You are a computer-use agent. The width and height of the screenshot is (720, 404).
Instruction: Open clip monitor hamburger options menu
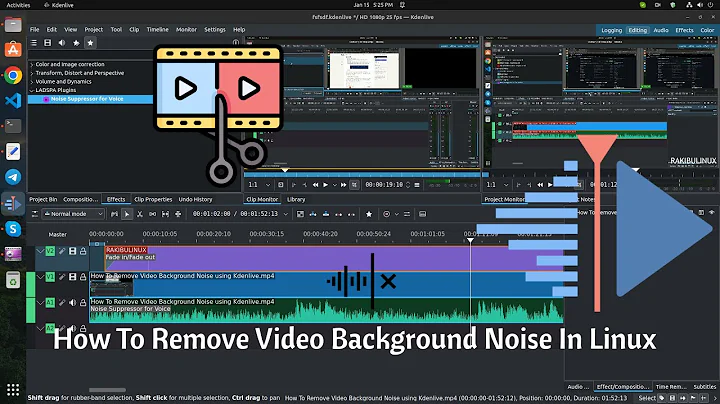[417, 185]
